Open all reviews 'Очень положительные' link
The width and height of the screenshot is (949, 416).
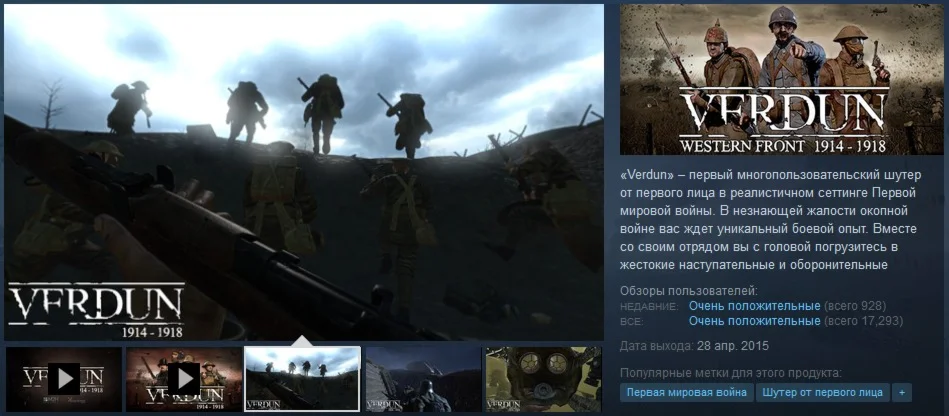click(755, 320)
